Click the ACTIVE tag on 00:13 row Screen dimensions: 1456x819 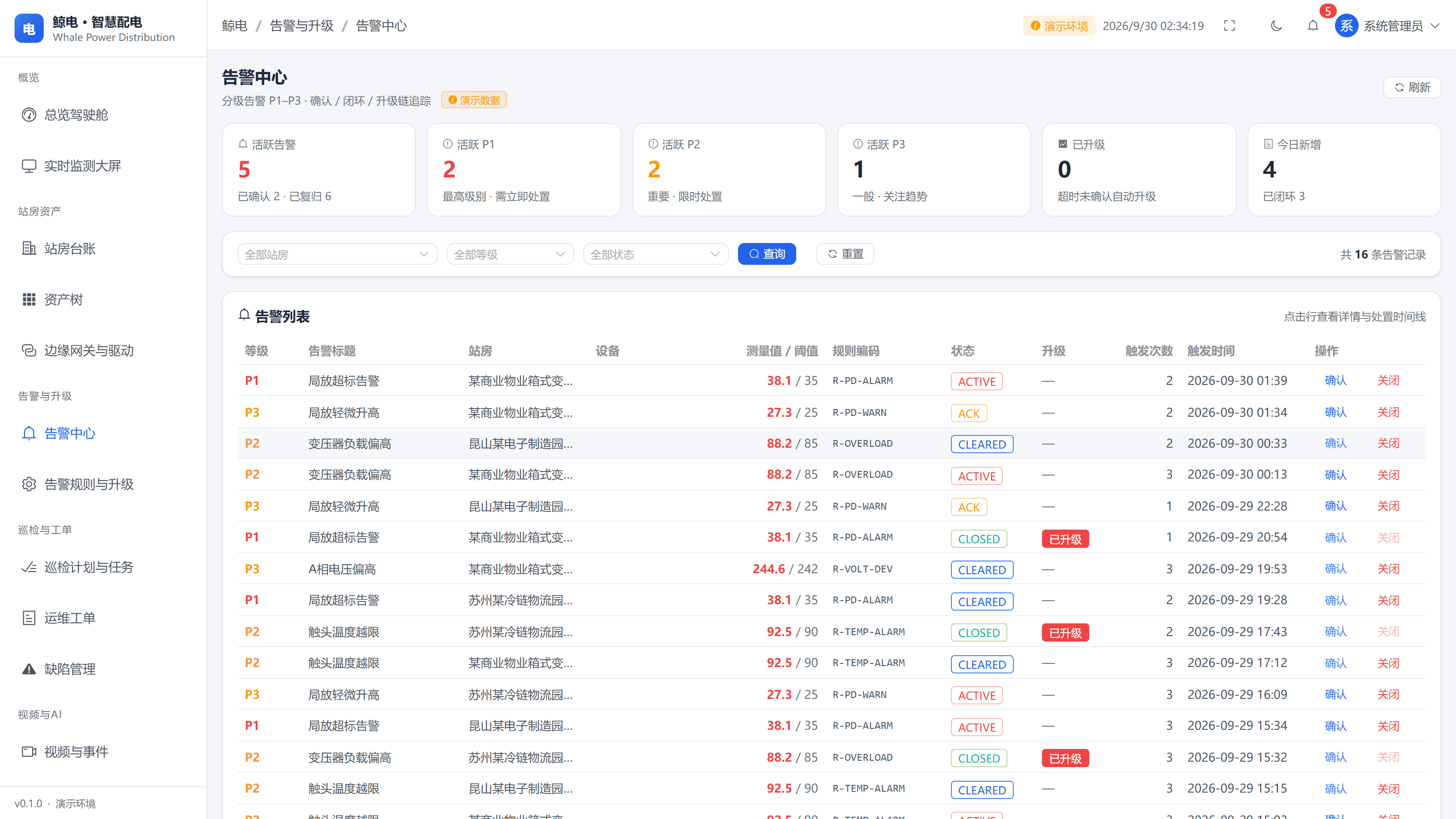(x=977, y=476)
